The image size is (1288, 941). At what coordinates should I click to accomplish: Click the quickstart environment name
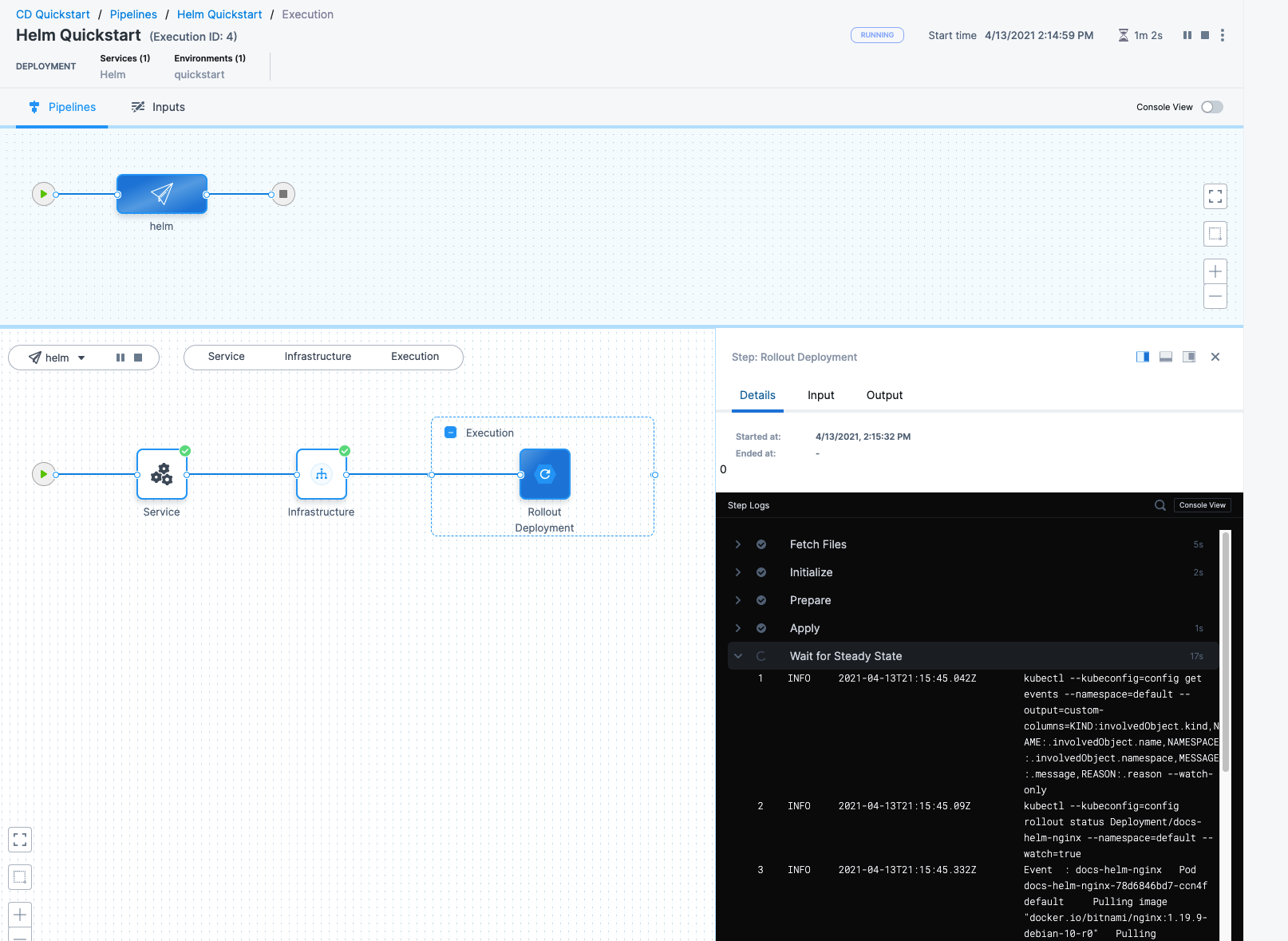tap(200, 74)
